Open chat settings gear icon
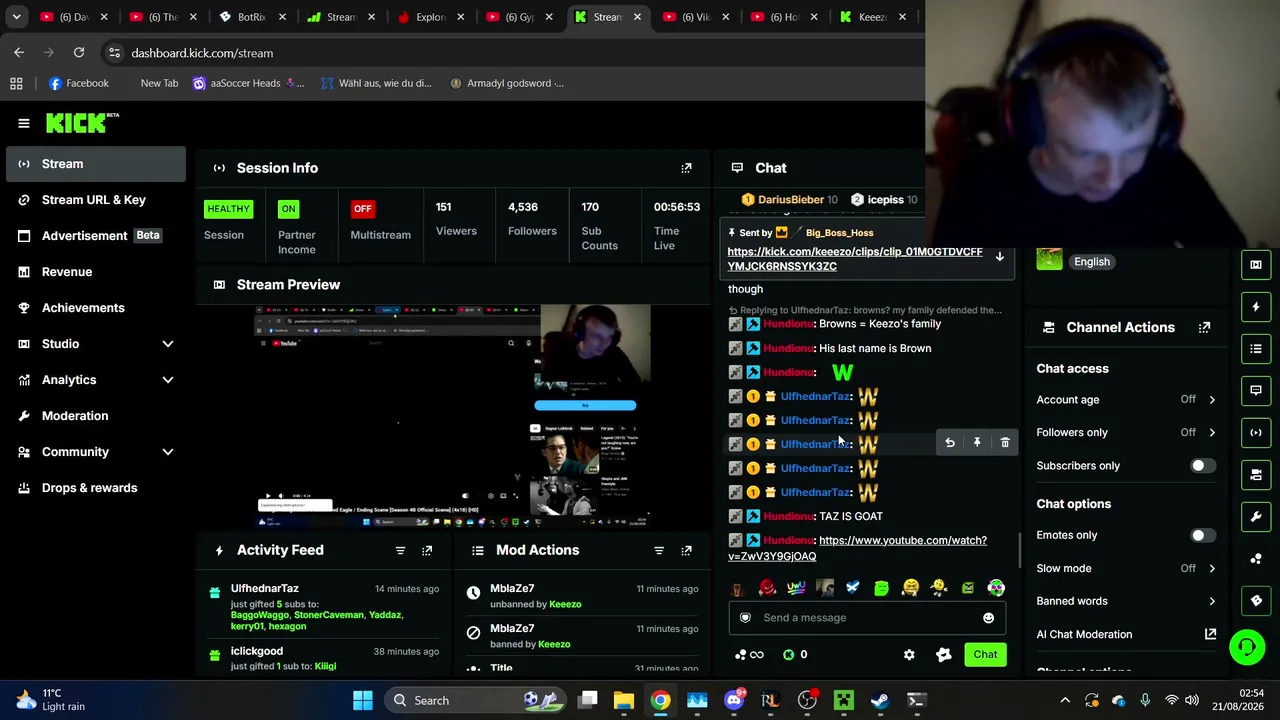The height and width of the screenshot is (720, 1280). coord(909,655)
